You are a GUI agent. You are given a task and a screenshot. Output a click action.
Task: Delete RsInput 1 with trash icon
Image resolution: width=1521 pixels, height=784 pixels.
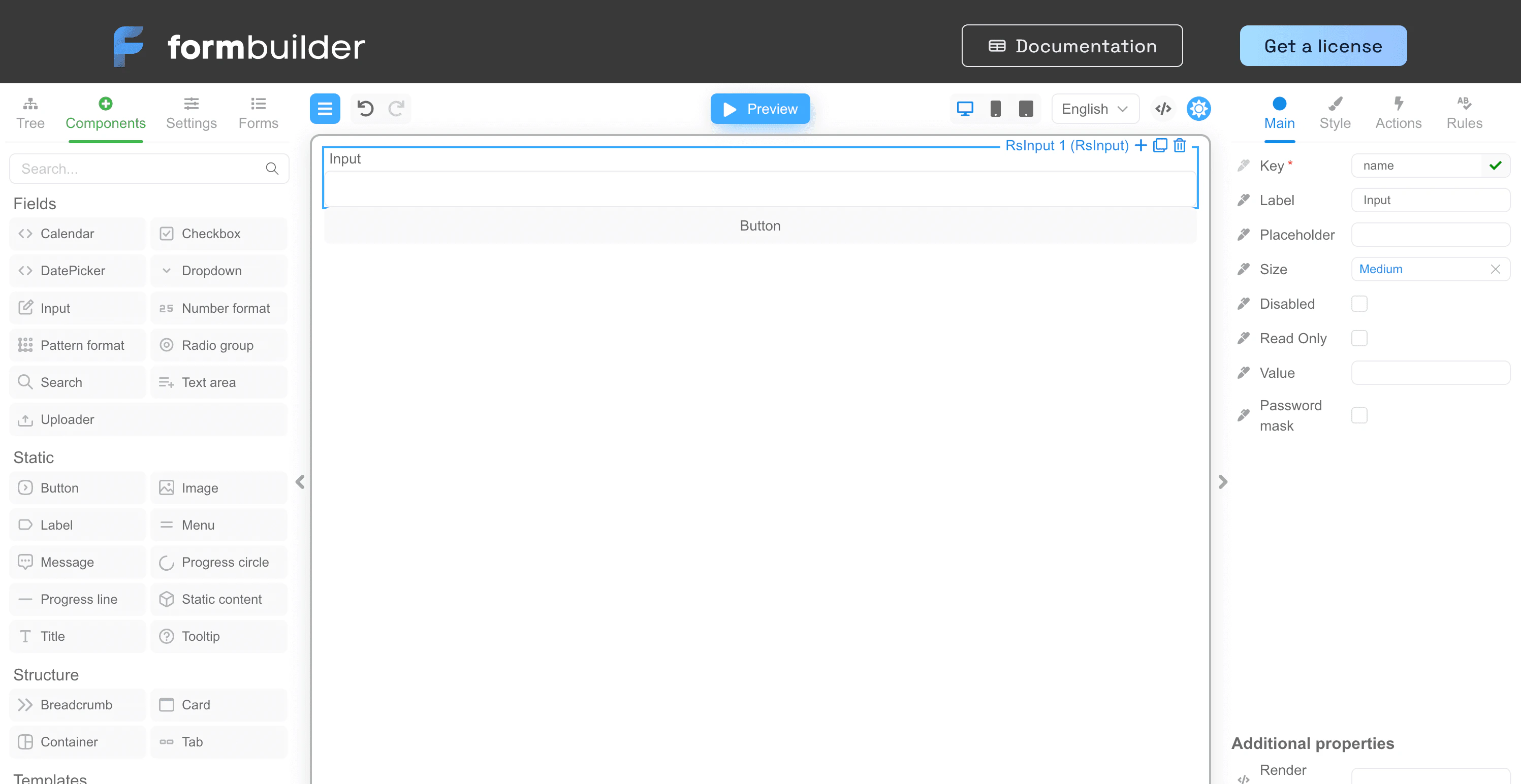pos(1180,145)
